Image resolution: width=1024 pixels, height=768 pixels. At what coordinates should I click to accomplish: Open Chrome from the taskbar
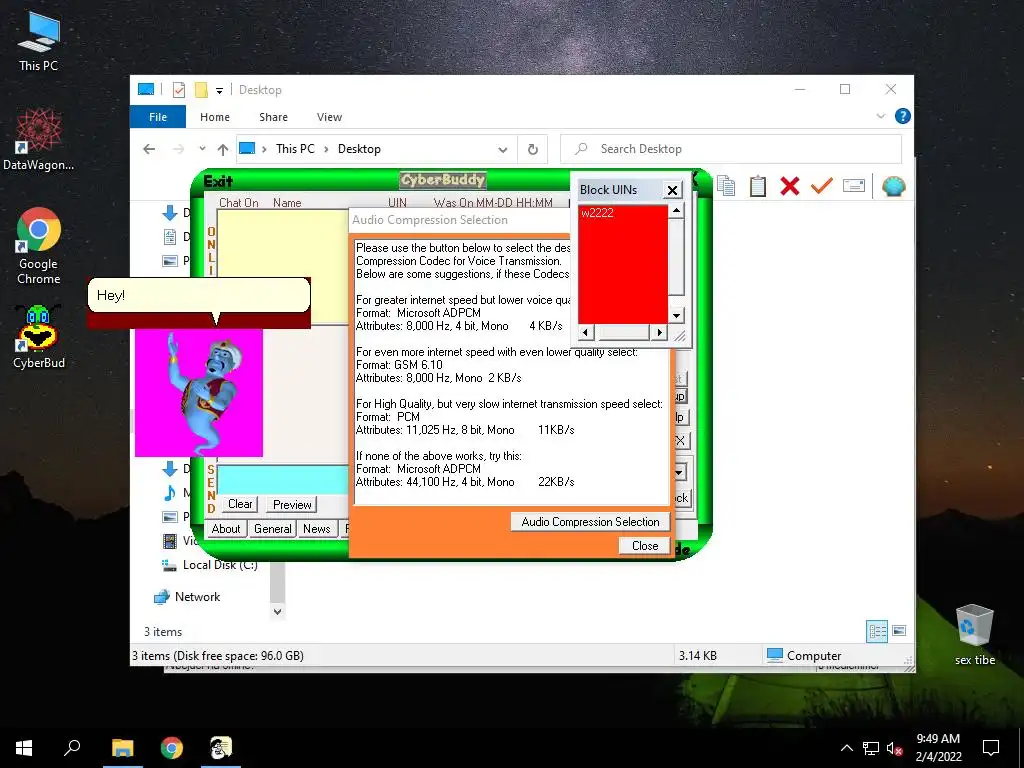(x=172, y=748)
